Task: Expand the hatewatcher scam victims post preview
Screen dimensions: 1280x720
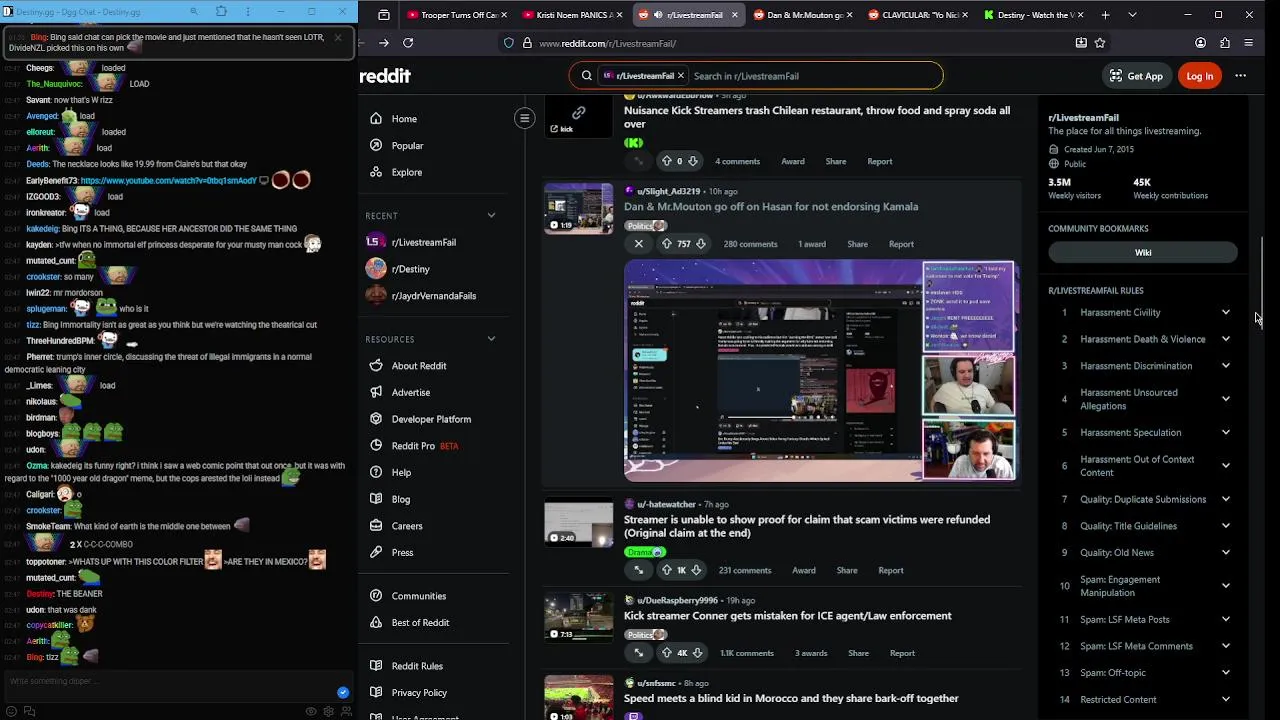Action: (639, 570)
